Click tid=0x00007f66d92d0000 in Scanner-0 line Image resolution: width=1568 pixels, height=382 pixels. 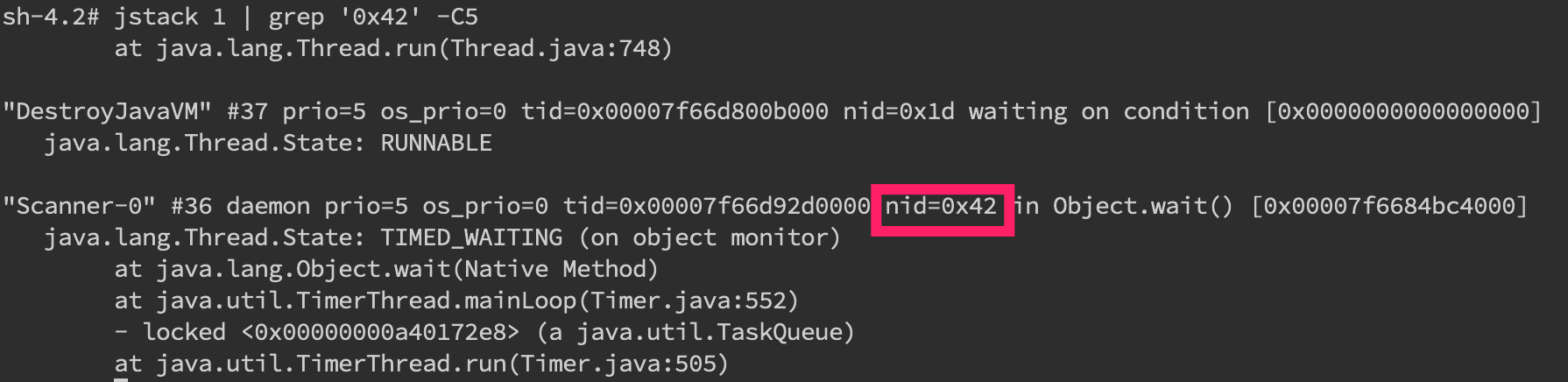pos(717,206)
